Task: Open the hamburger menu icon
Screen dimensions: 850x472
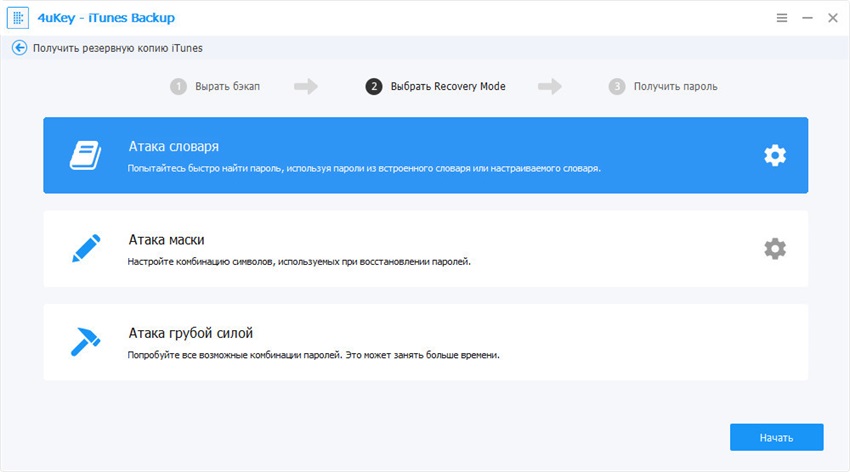Action: (x=782, y=18)
